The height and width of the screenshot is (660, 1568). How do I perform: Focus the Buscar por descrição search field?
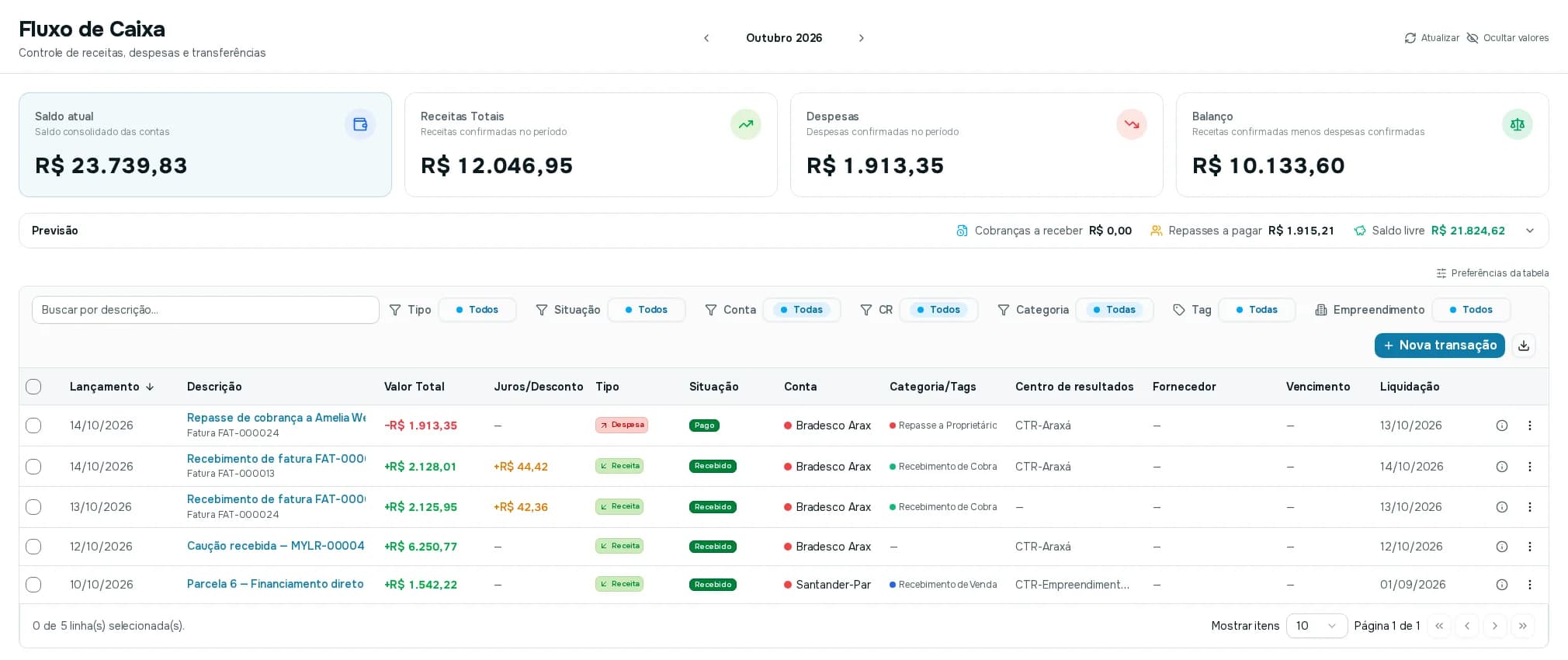206,310
